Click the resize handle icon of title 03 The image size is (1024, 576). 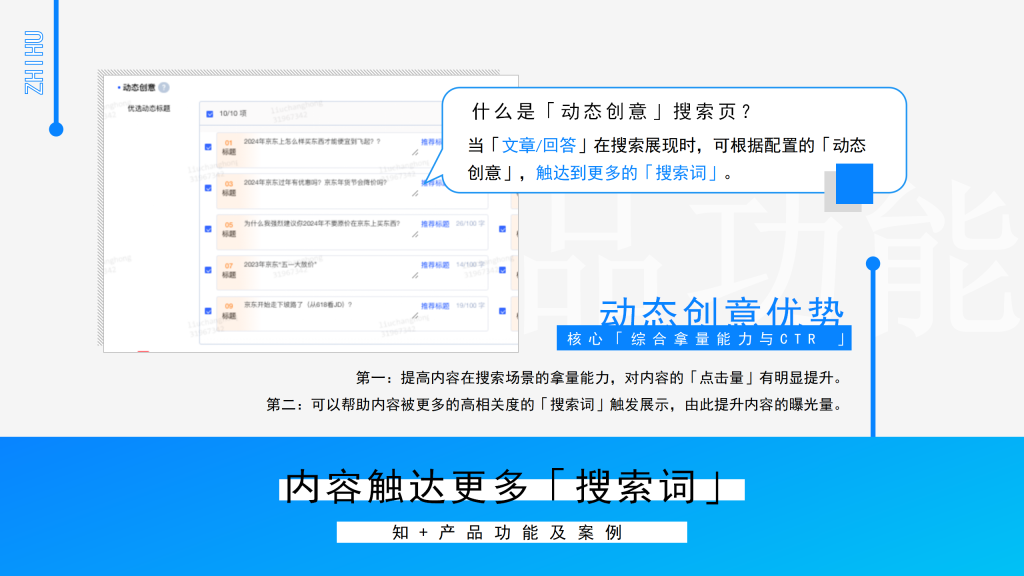coord(415,193)
